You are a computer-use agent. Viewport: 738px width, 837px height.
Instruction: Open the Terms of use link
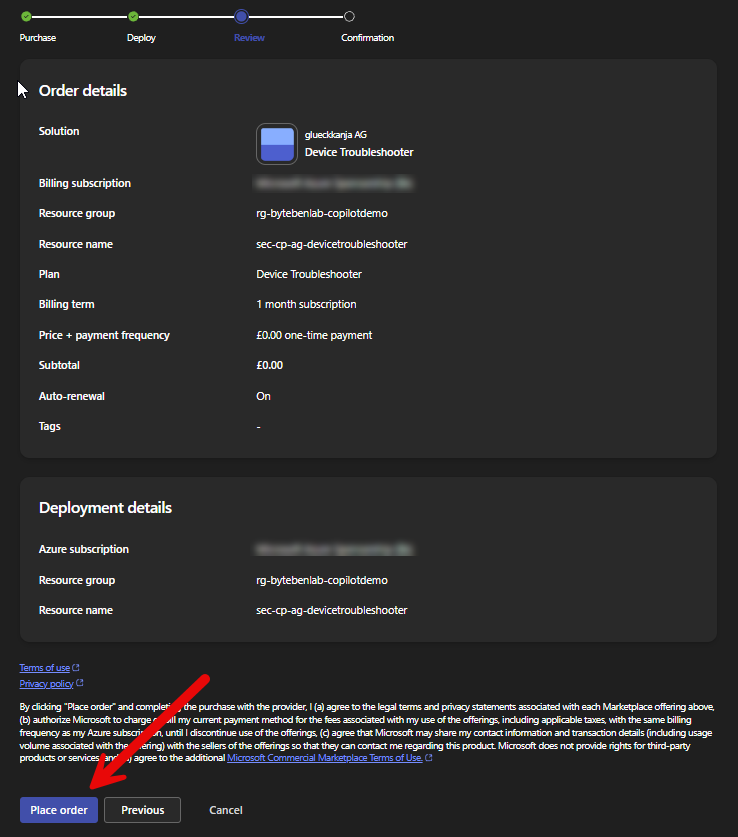coord(45,668)
